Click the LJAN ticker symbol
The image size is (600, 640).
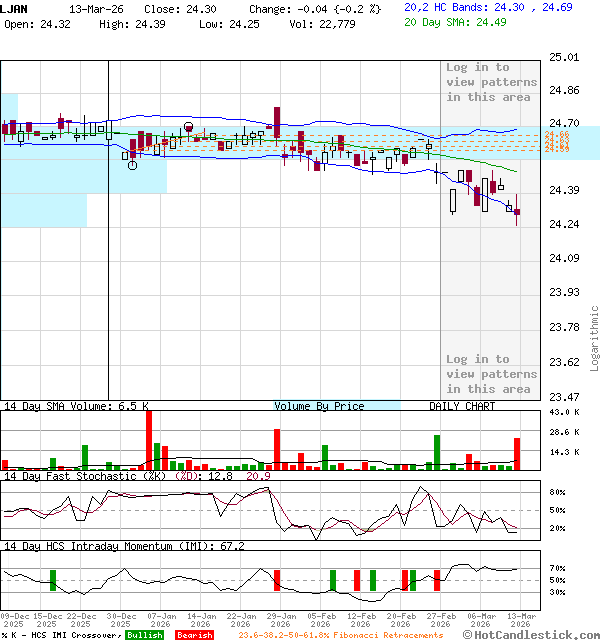[x=15, y=7]
